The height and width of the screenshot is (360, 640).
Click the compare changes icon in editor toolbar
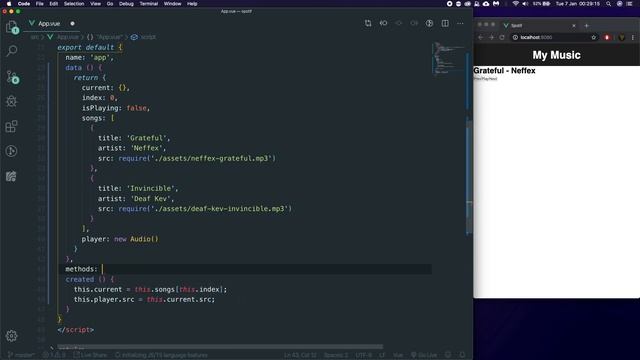click(368, 23)
